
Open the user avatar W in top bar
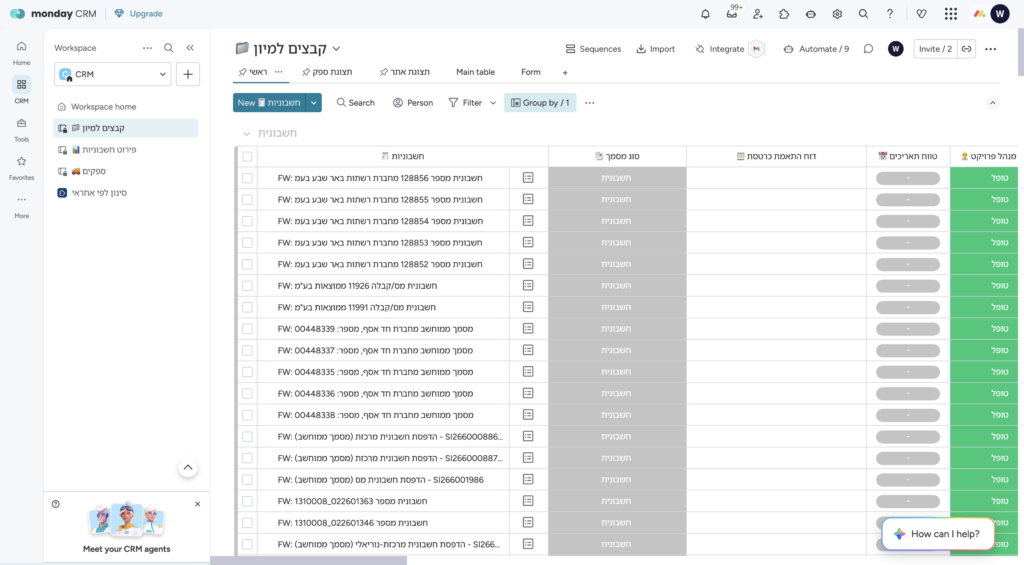point(1000,14)
